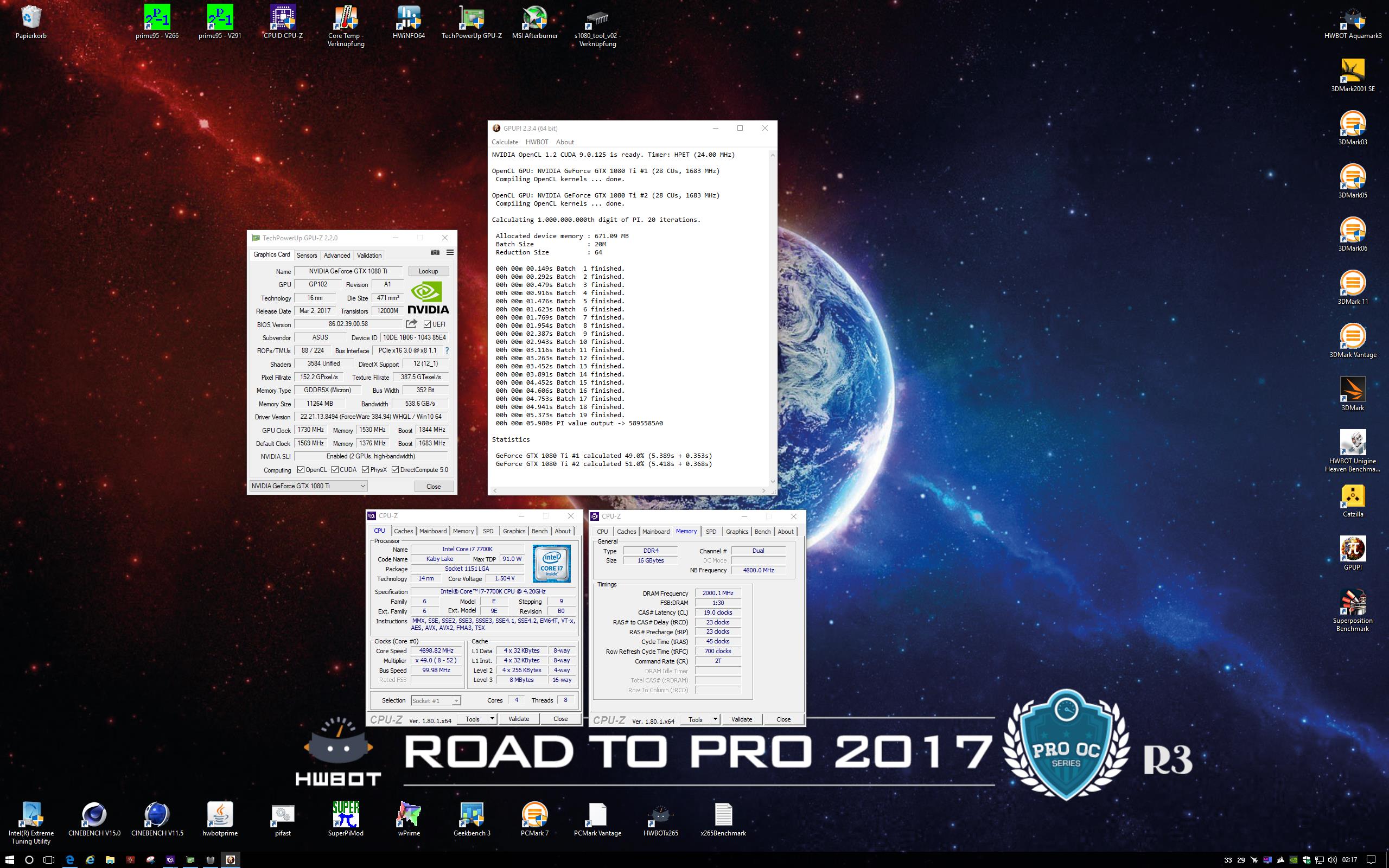
Task: Click Close button in GPU-Z window
Action: click(x=434, y=486)
